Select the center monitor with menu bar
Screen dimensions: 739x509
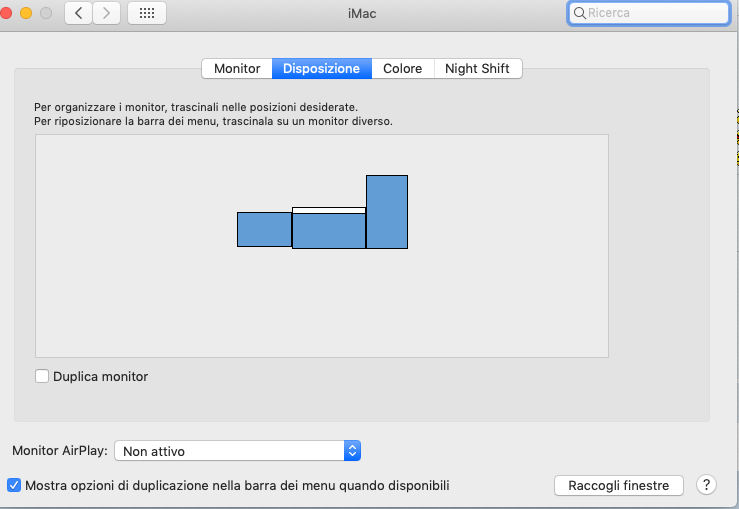[329, 232]
